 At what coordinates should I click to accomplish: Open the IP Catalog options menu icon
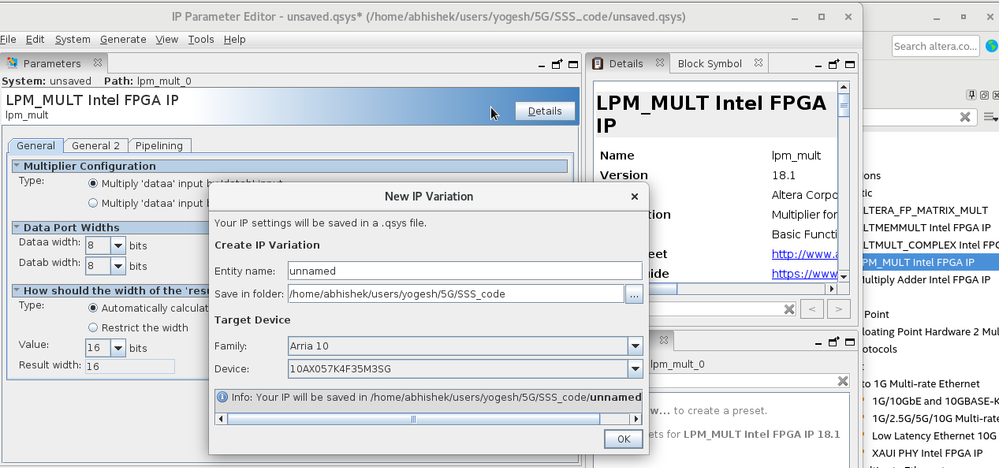point(991,117)
